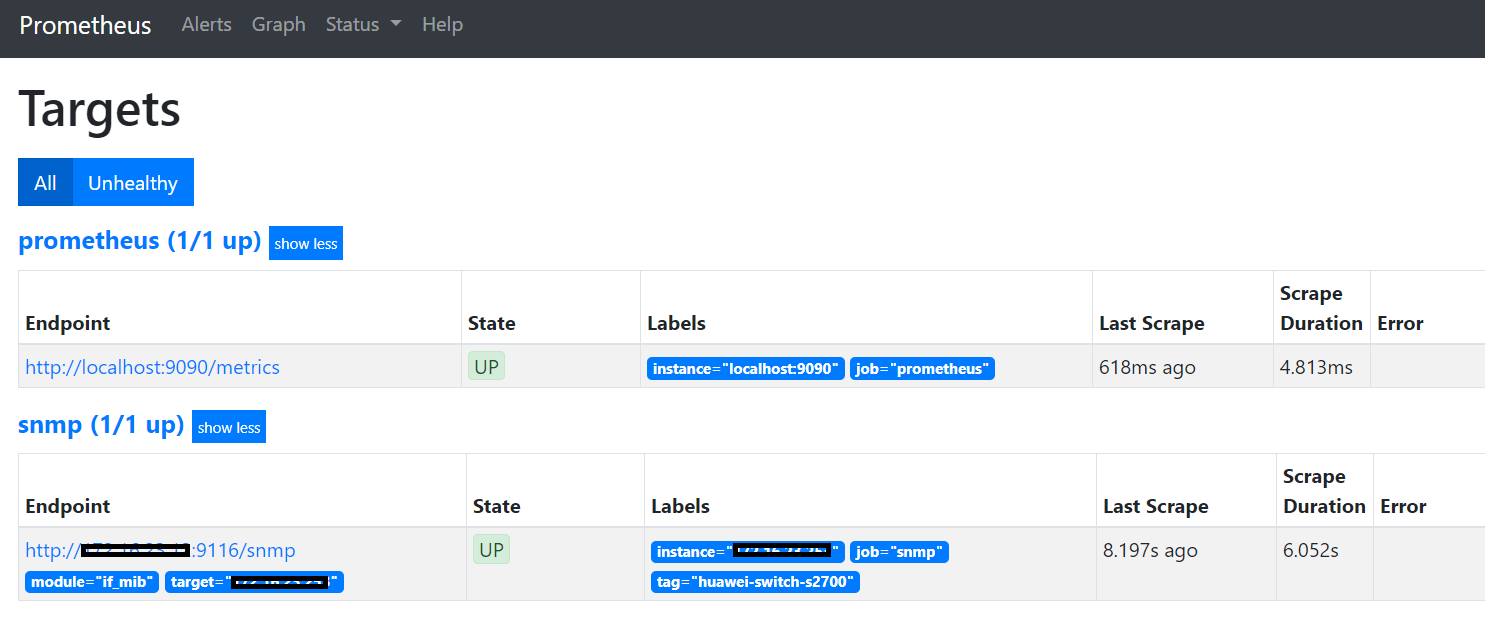Viewport: 1485px width, 626px height.
Task: Click Scrape Duration header in prometheus table
Action: (x=1321, y=308)
